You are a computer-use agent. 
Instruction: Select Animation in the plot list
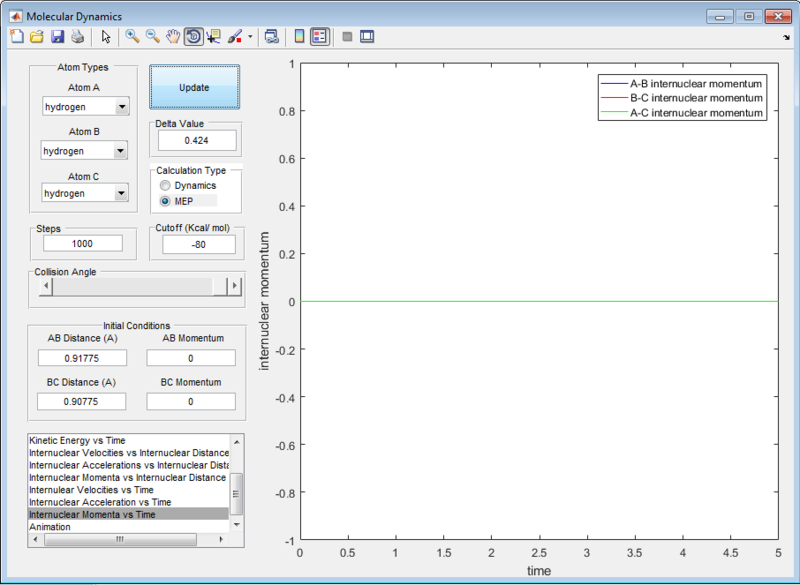[128, 527]
